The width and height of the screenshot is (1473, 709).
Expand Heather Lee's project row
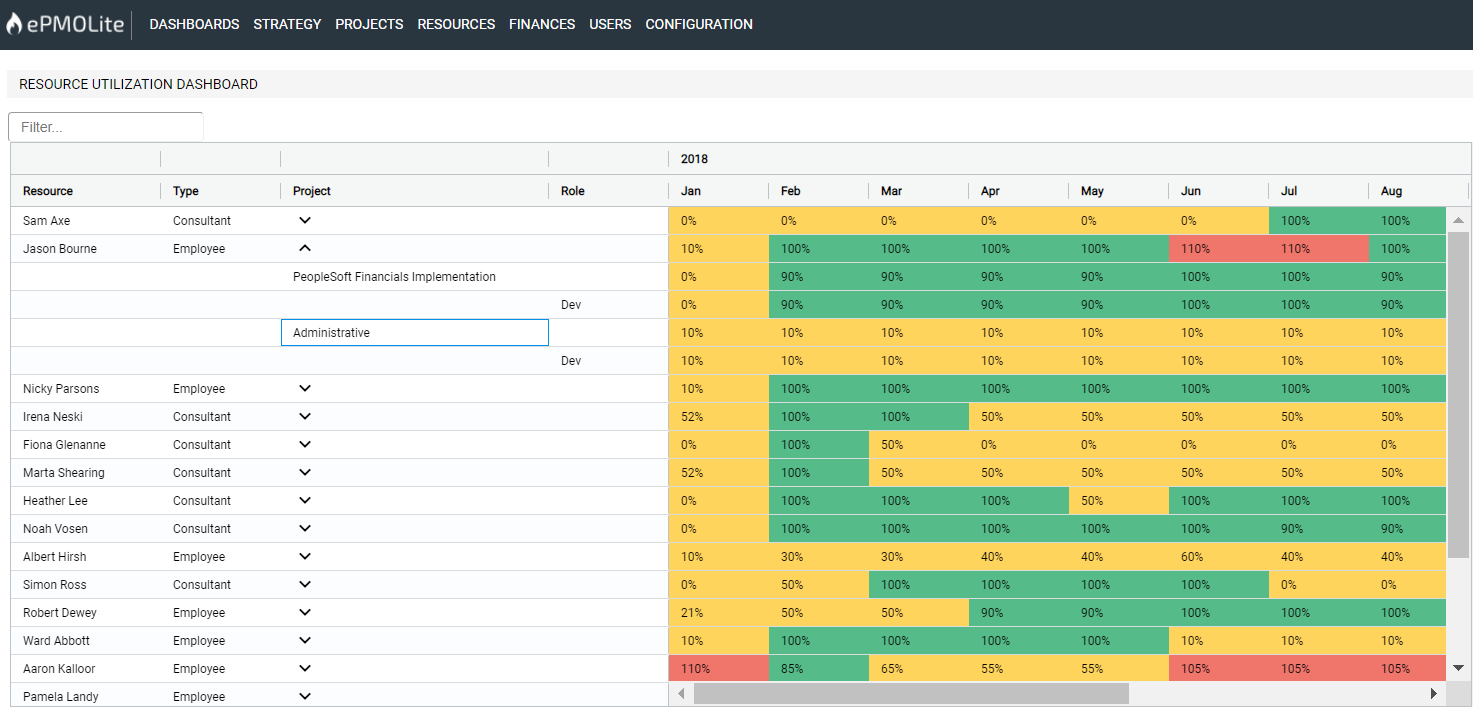point(305,500)
